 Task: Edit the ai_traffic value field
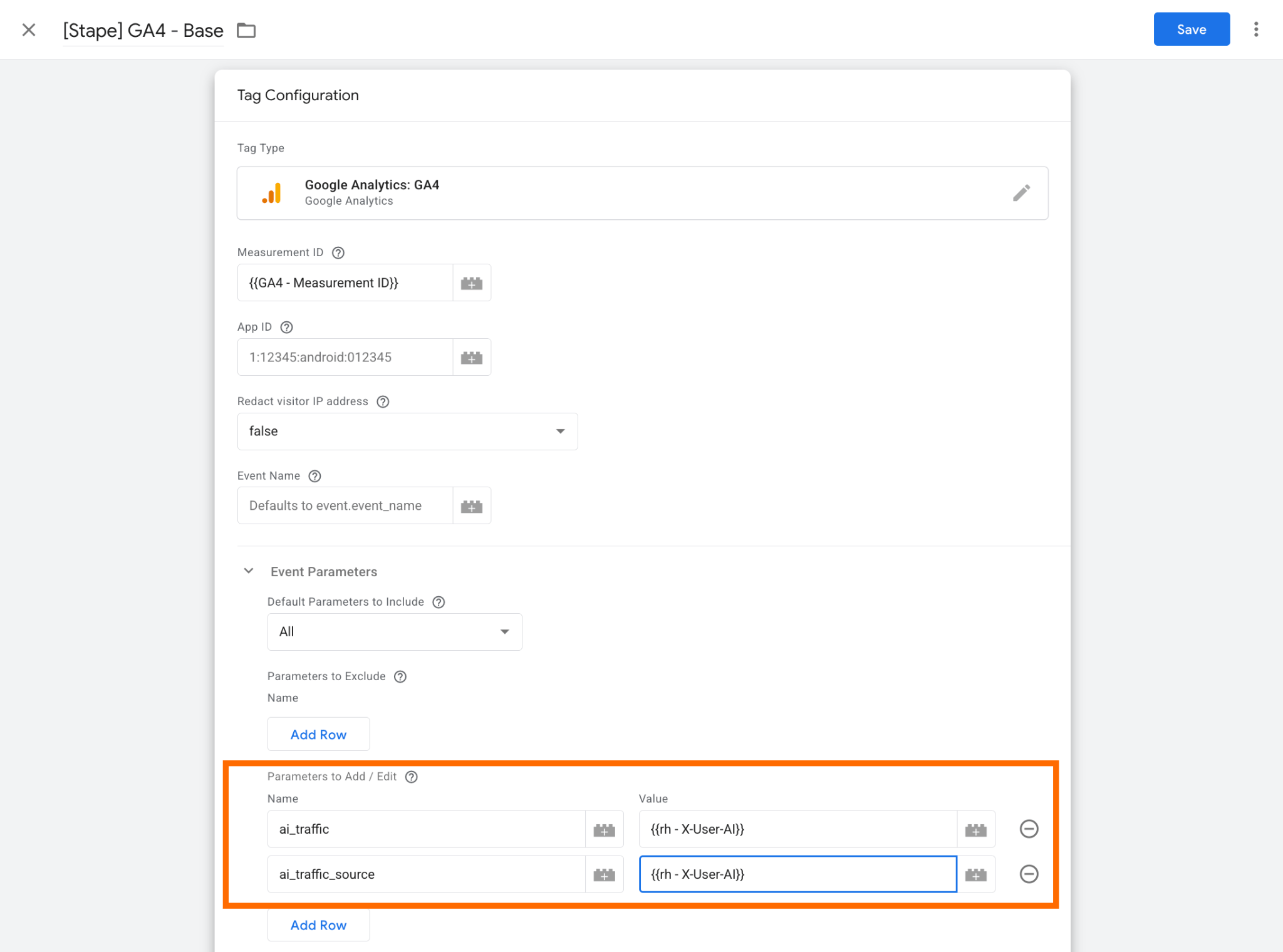(798, 829)
